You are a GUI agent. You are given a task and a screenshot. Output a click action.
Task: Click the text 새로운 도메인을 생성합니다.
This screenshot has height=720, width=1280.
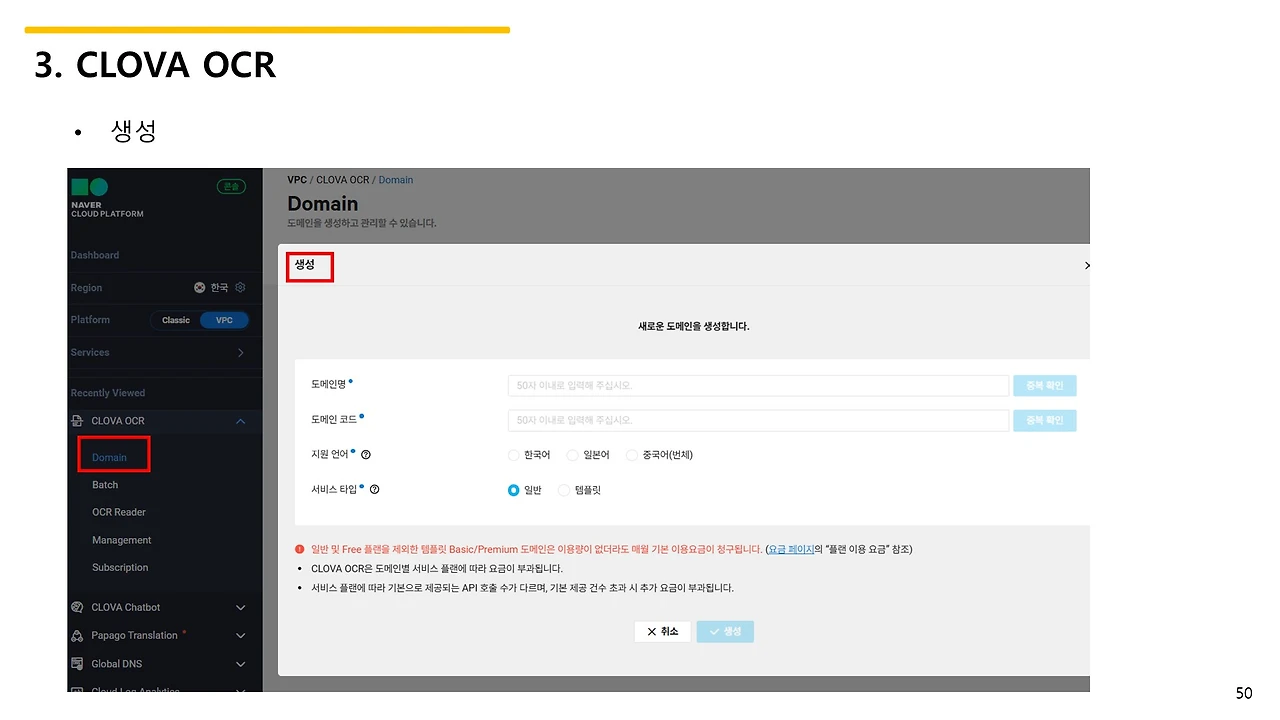click(x=694, y=326)
